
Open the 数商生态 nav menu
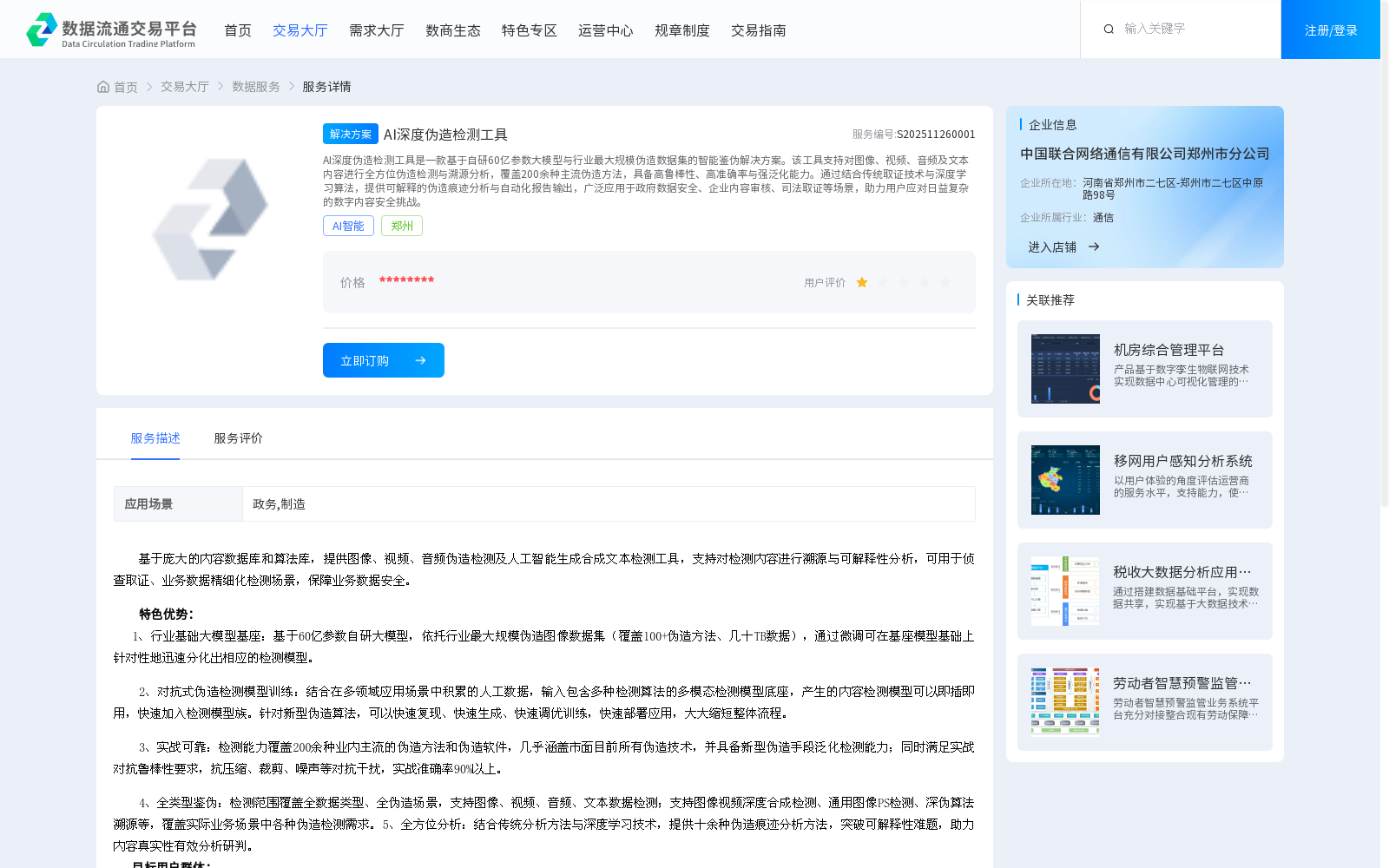coord(453,30)
